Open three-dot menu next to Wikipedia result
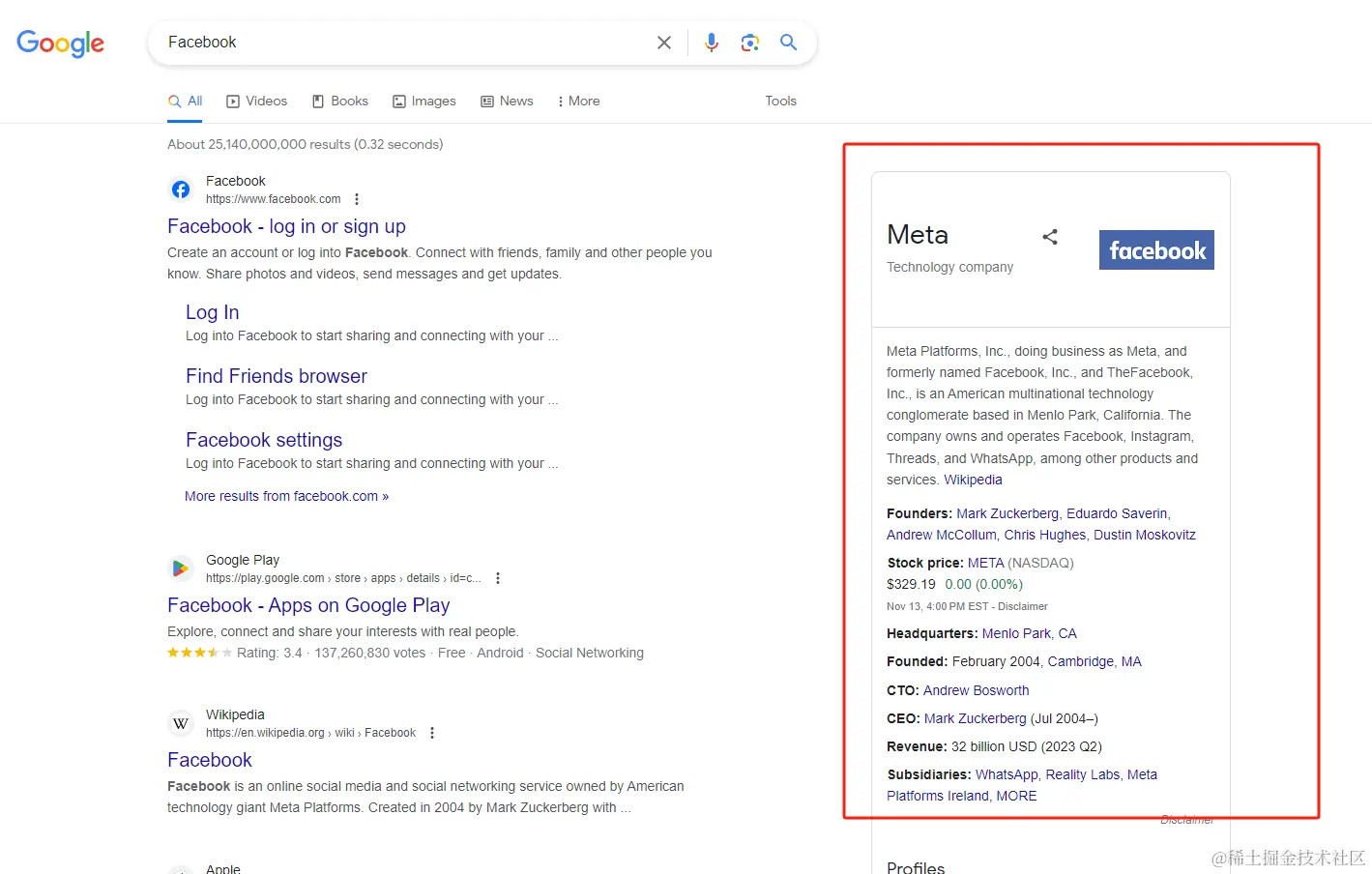The width and height of the screenshot is (1372, 874). [x=432, y=733]
